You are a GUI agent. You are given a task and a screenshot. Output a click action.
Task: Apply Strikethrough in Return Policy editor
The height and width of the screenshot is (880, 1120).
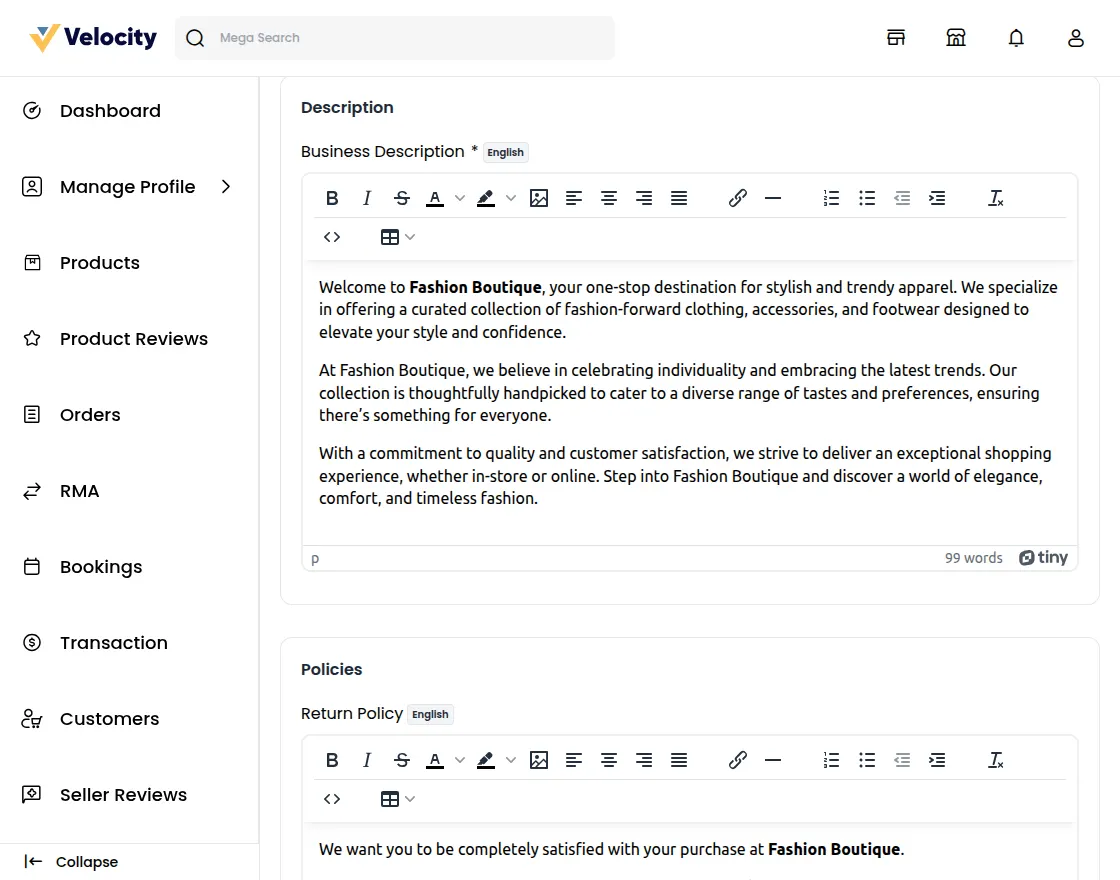[x=401, y=760]
